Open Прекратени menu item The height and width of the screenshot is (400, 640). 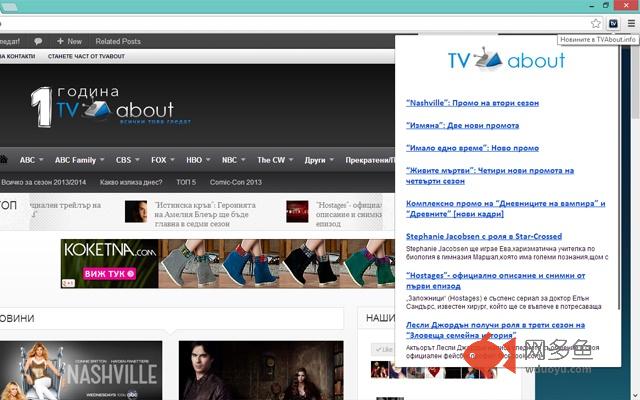(x=370, y=160)
